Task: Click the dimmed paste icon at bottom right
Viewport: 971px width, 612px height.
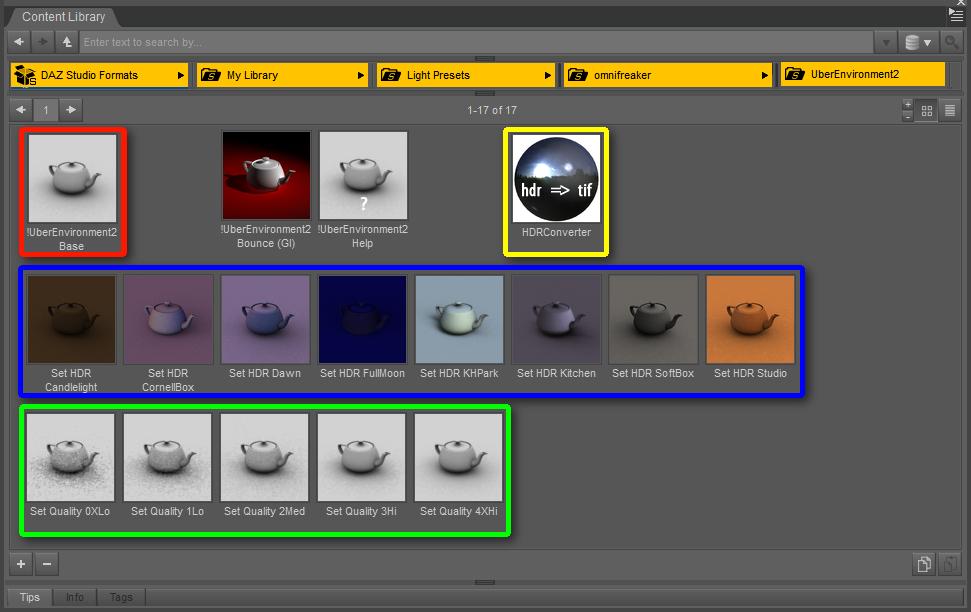Action: point(949,564)
